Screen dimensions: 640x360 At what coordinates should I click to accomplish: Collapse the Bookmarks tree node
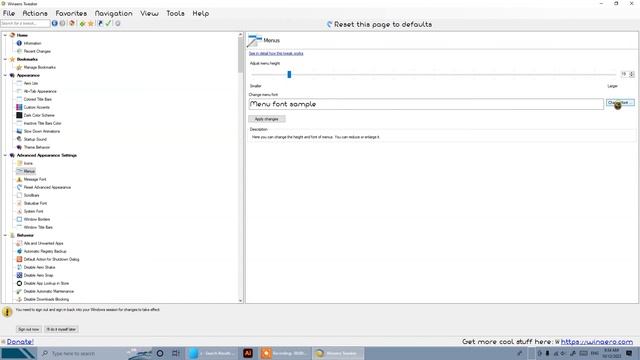coord(5,60)
